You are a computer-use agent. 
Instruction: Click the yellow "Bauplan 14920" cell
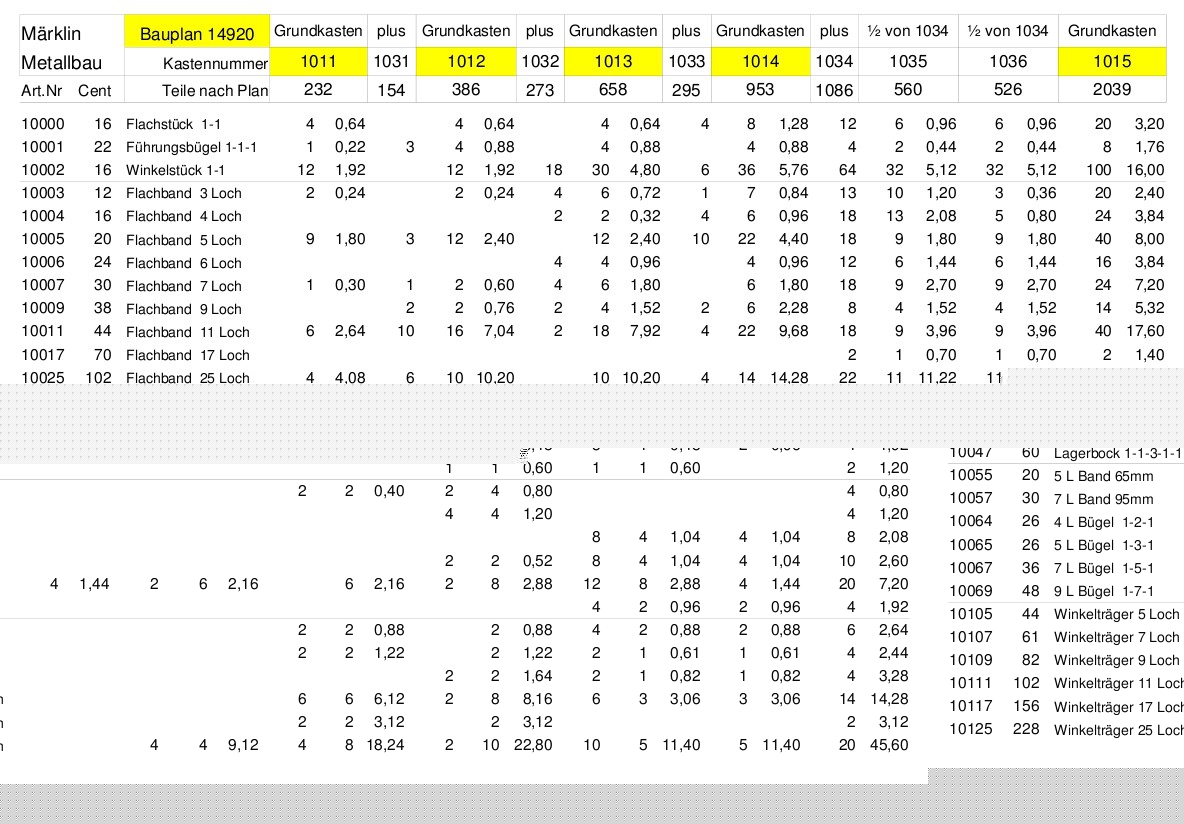197,33
